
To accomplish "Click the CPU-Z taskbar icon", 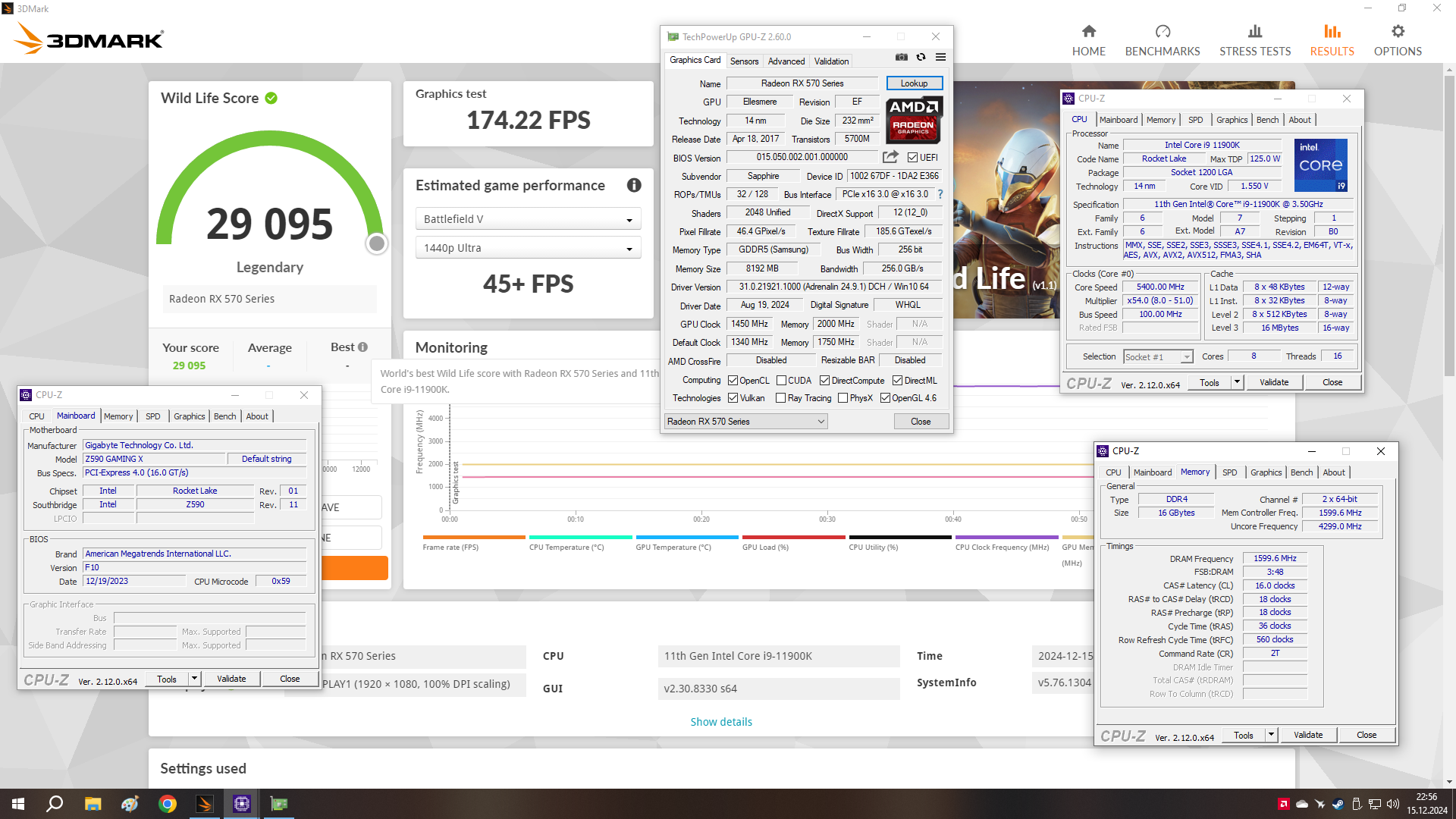I will [x=242, y=804].
